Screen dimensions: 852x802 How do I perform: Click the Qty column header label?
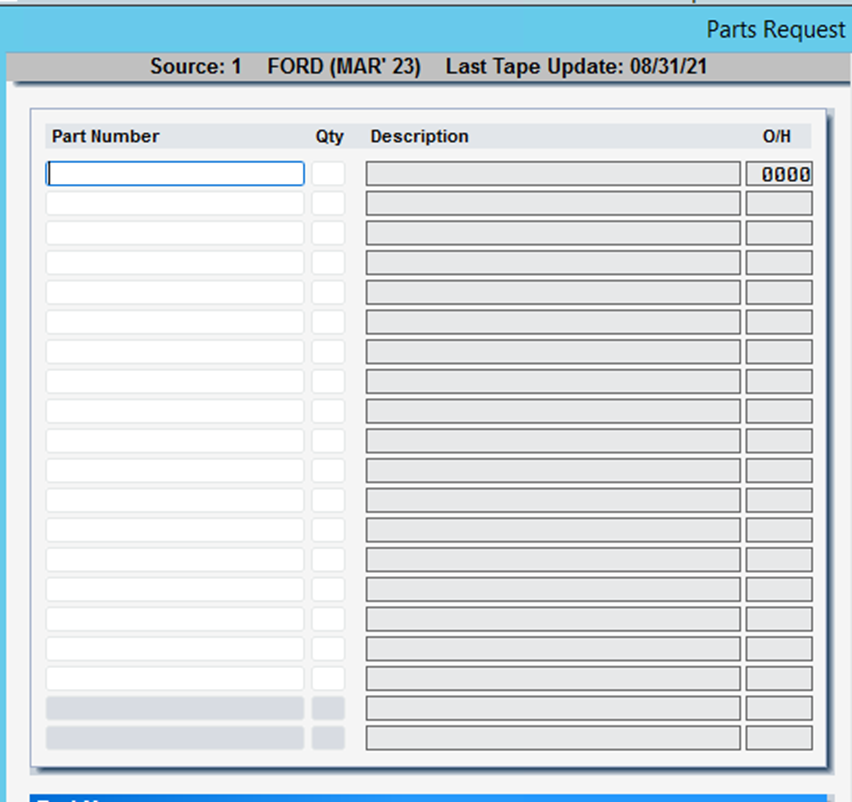[329, 136]
